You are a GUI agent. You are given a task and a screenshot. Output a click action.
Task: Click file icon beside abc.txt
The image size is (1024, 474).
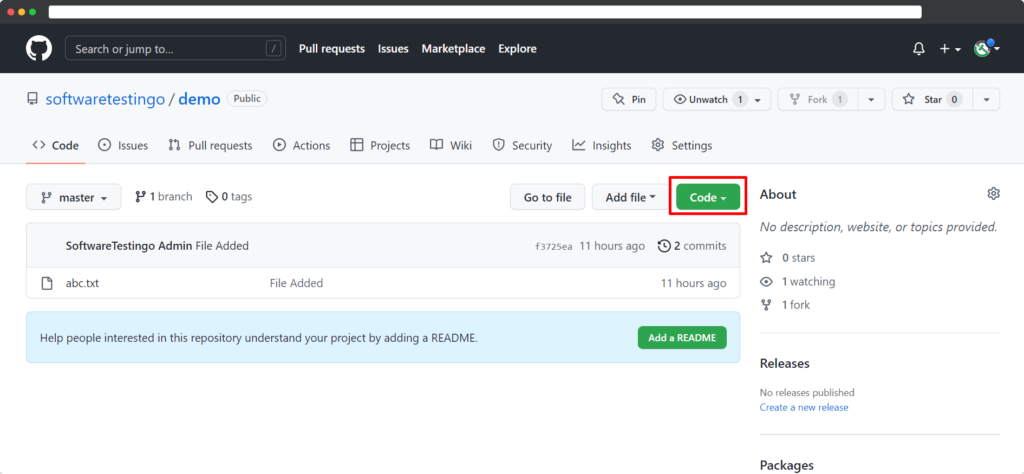click(46, 283)
